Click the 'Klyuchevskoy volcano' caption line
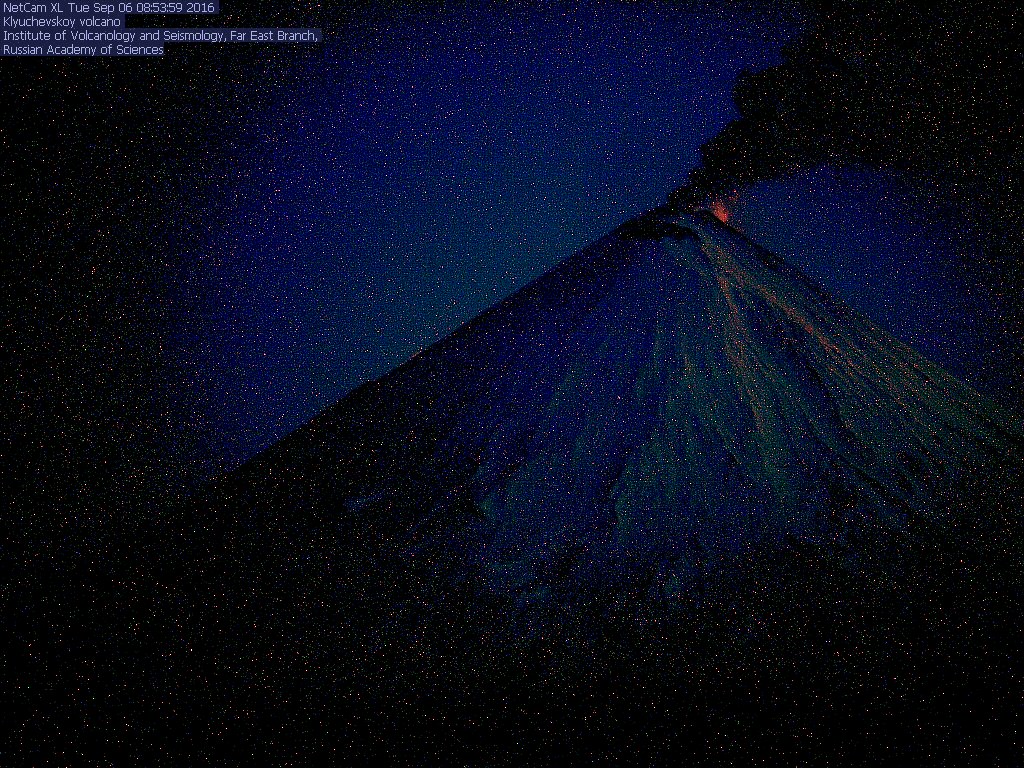1024x768 pixels. click(61, 22)
